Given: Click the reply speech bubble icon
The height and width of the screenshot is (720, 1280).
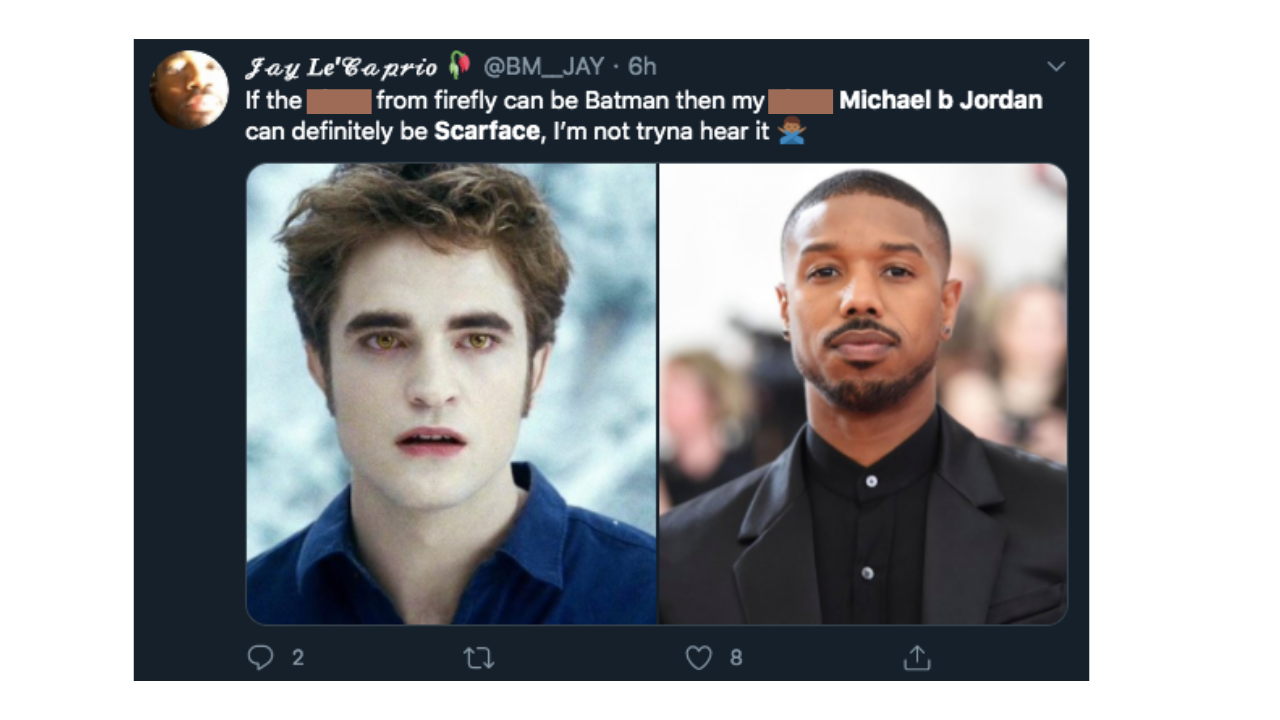Looking at the screenshot, I should click(x=260, y=657).
